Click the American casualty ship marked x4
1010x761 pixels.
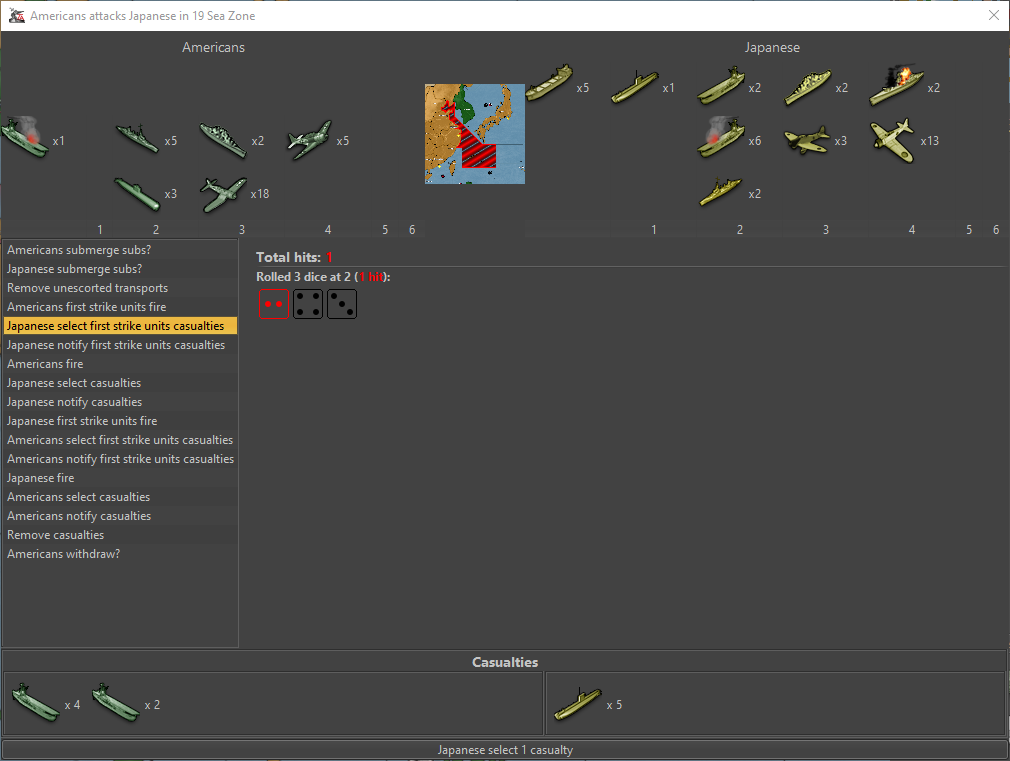click(35, 704)
